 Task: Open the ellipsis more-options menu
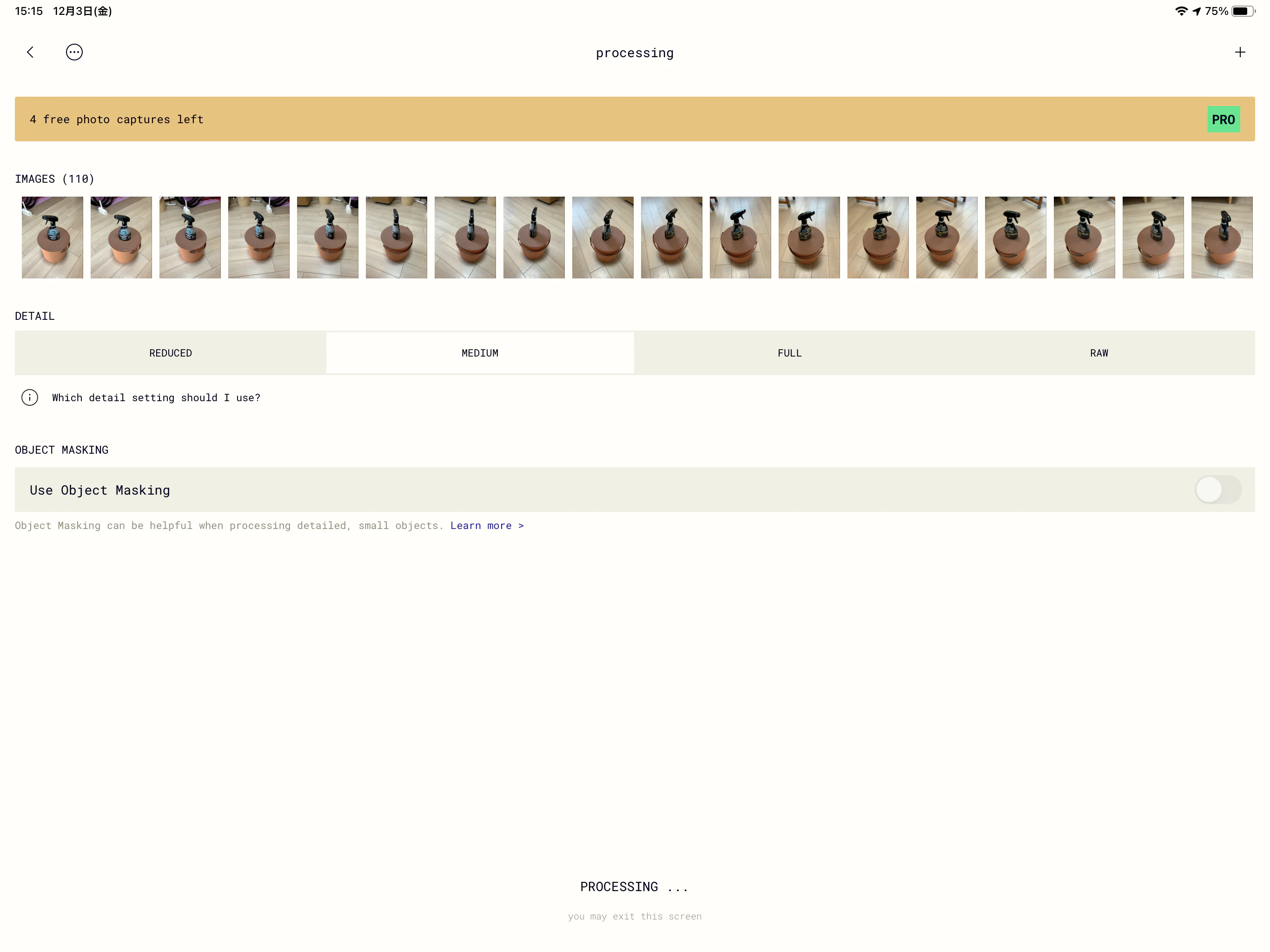pos(74,52)
